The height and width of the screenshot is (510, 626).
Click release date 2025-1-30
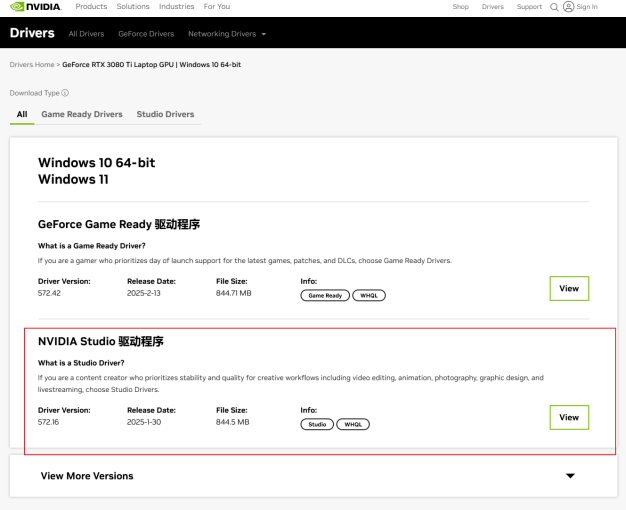144,422
